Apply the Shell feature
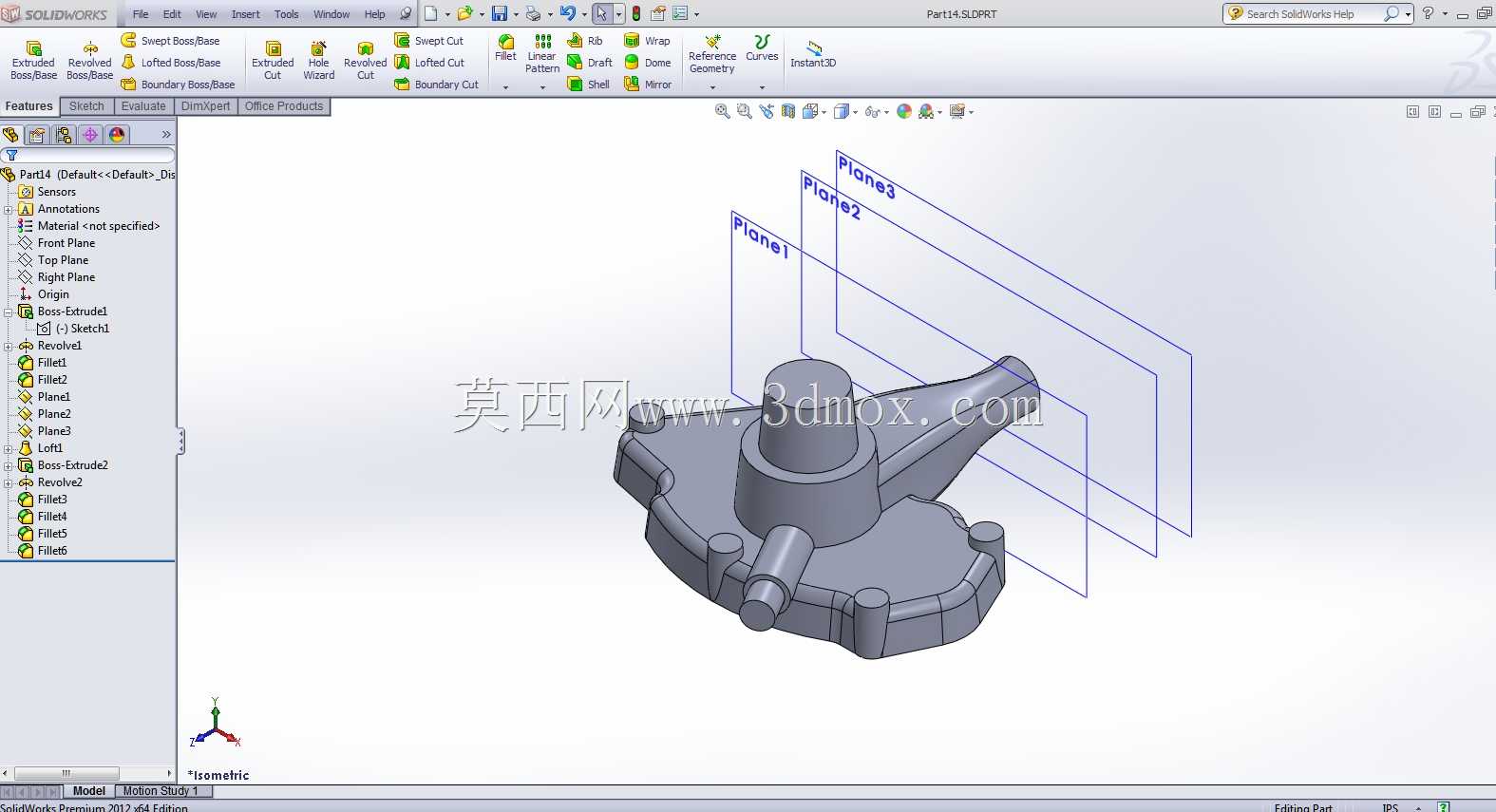The width and height of the screenshot is (1496, 812). (589, 85)
